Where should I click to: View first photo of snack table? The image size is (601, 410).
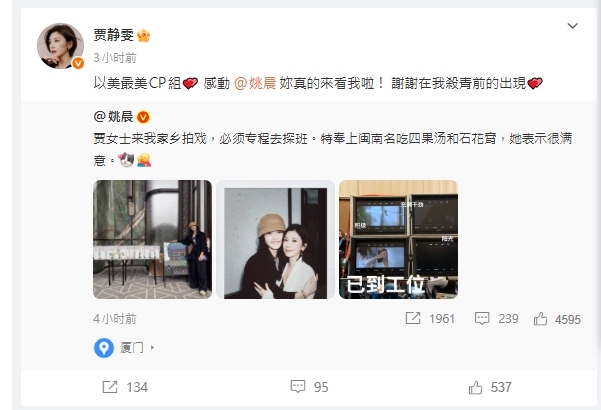tap(152, 239)
